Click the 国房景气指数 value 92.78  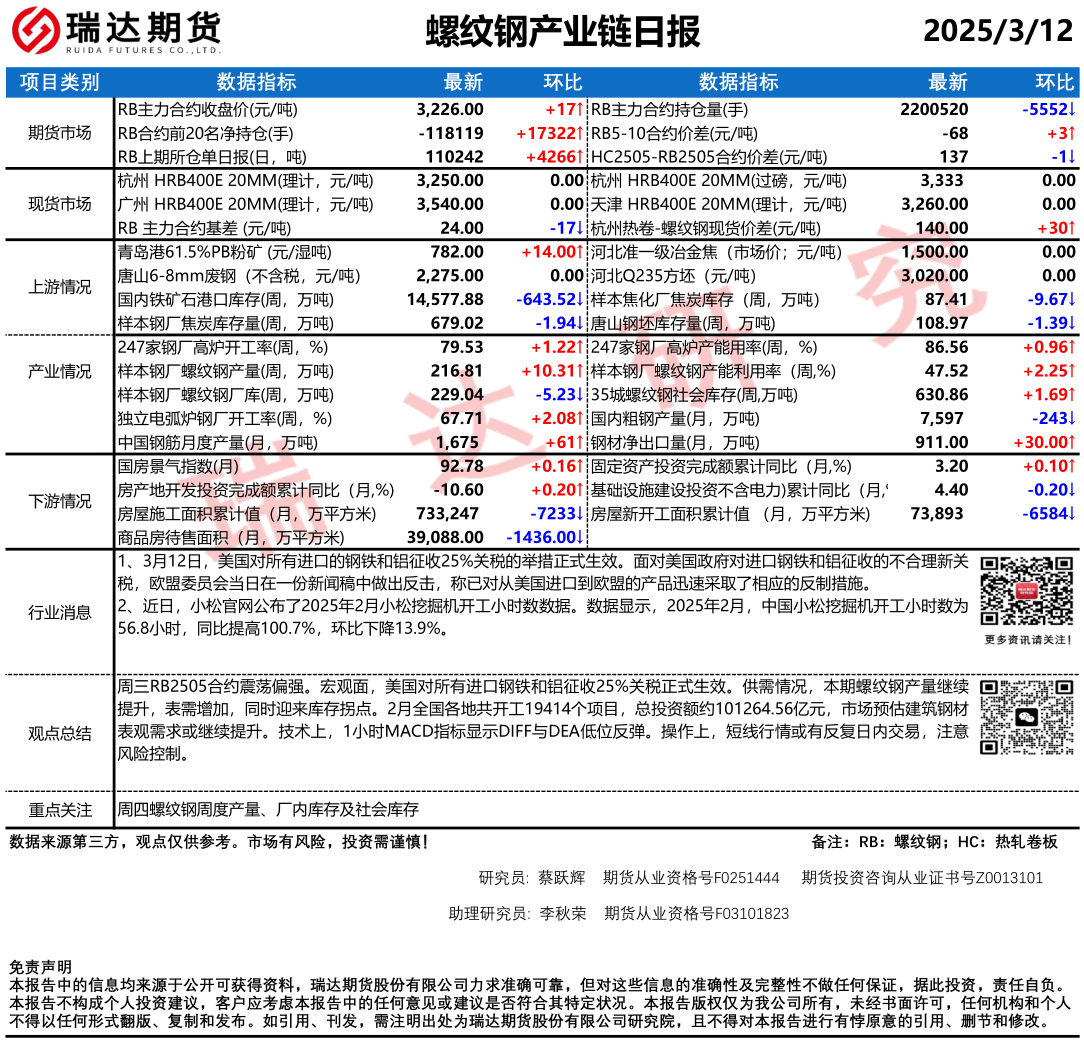(462, 467)
